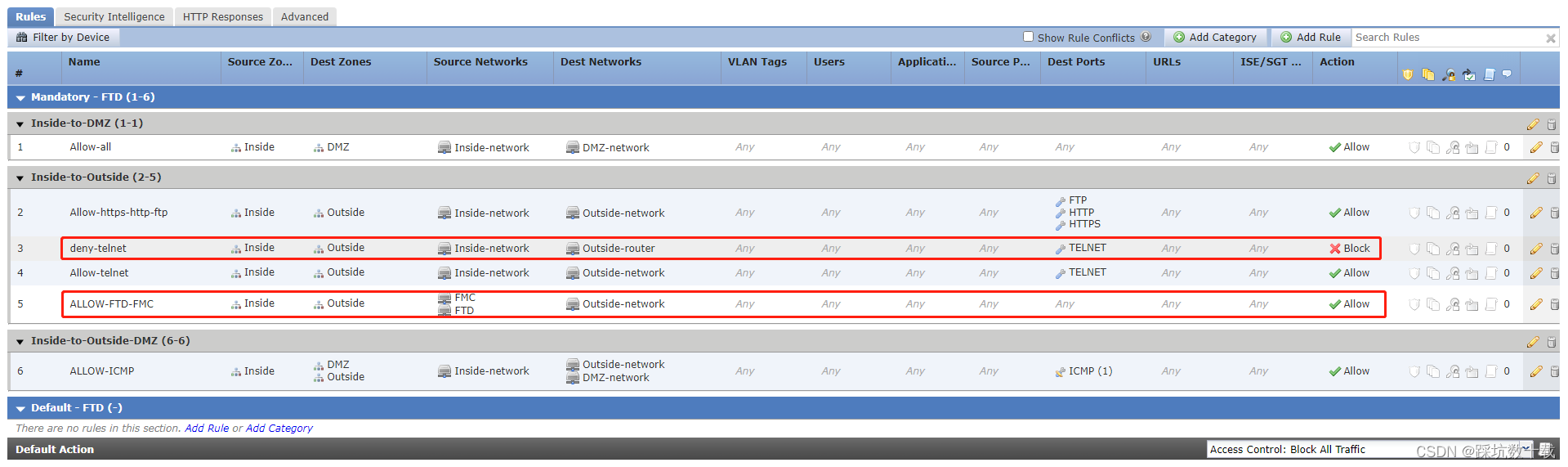Collapse the Mandatory - FTD section
The height and width of the screenshot is (467, 1568).
click(x=20, y=98)
